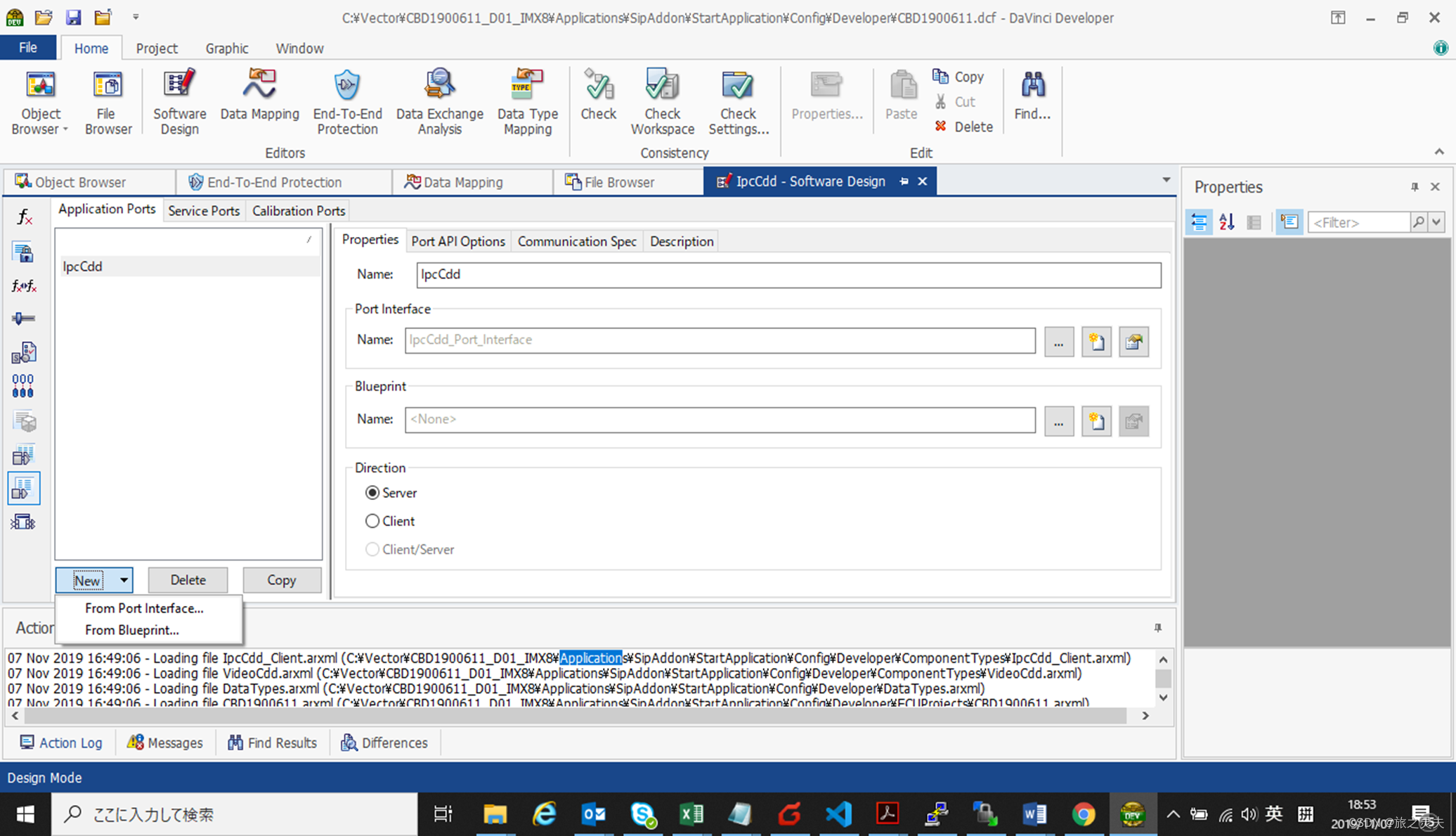The width and height of the screenshot is (1456, 836).
Task: Switch to Service Ports tab
Action: pyautogui.click(x=204, y=211)
